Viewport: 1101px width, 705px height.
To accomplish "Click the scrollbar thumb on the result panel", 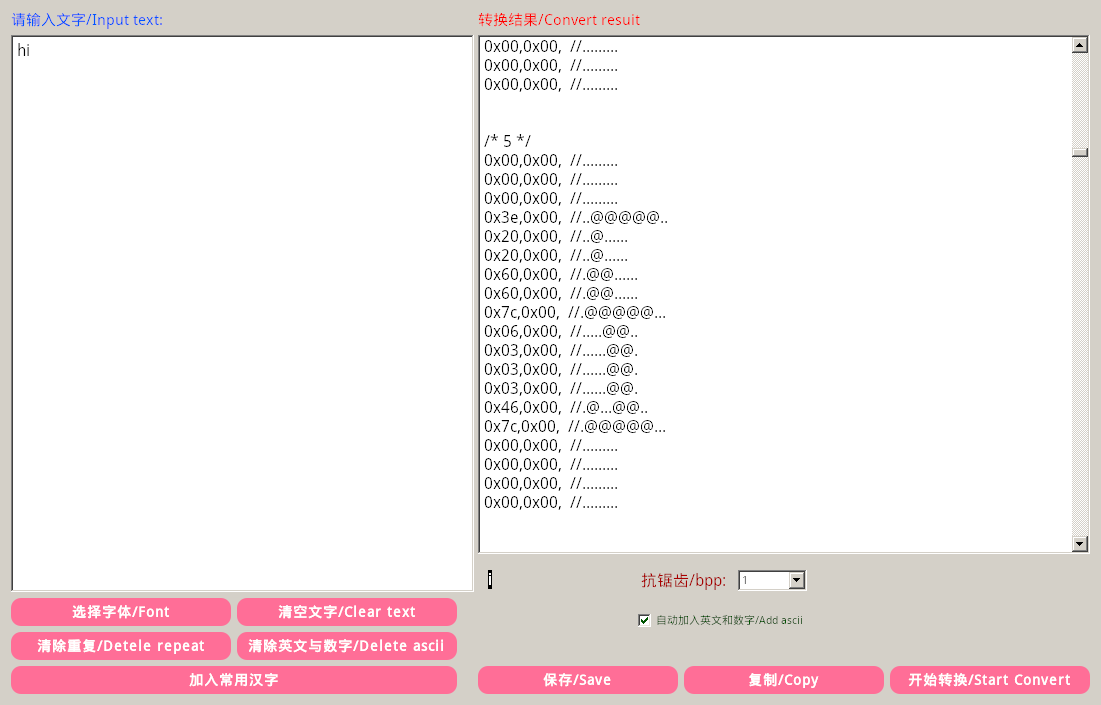I will (x=1081, y=152).
